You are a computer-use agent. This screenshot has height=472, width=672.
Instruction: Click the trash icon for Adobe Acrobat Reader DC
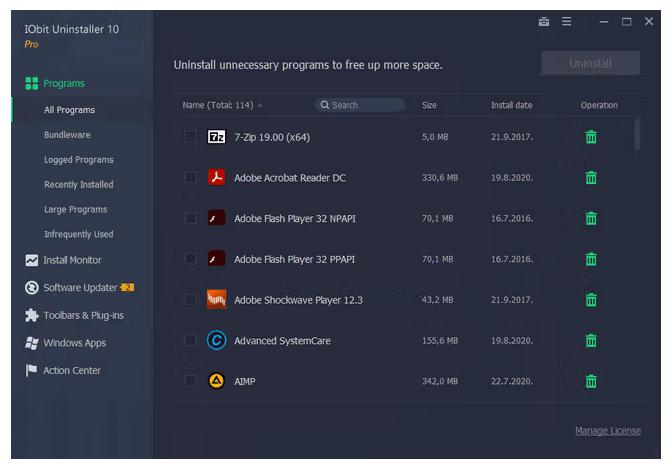click(x=591, y=178)
